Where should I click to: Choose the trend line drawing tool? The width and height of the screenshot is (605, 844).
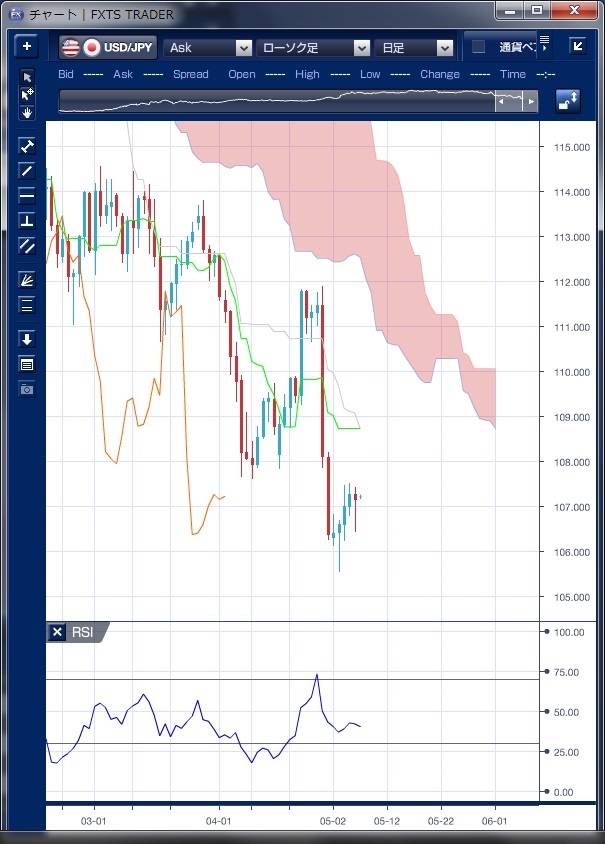27,170
